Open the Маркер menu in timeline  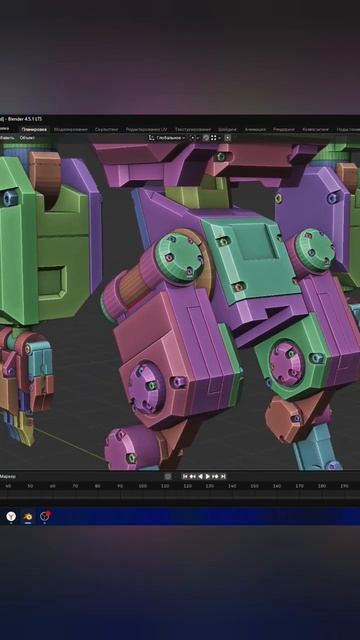7,476
